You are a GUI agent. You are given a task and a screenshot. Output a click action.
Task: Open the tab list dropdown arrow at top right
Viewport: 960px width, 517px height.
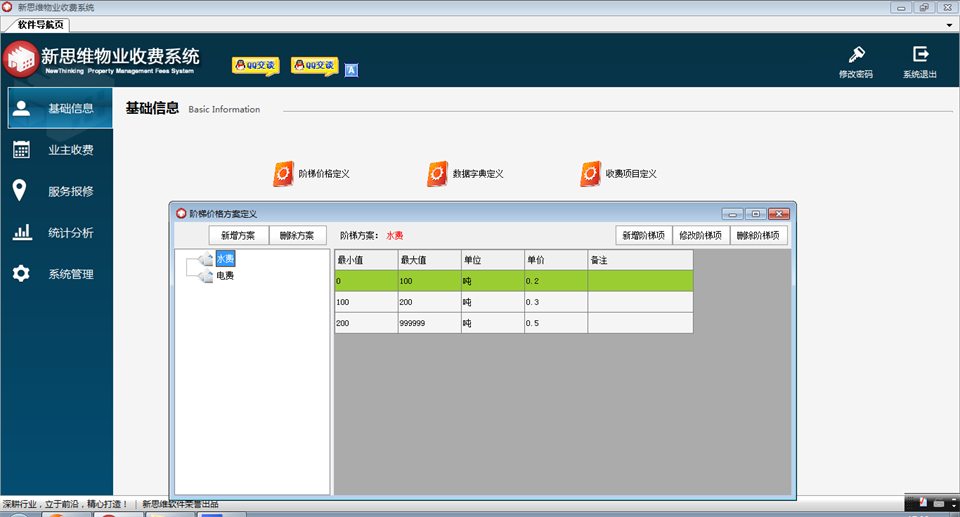950,25
